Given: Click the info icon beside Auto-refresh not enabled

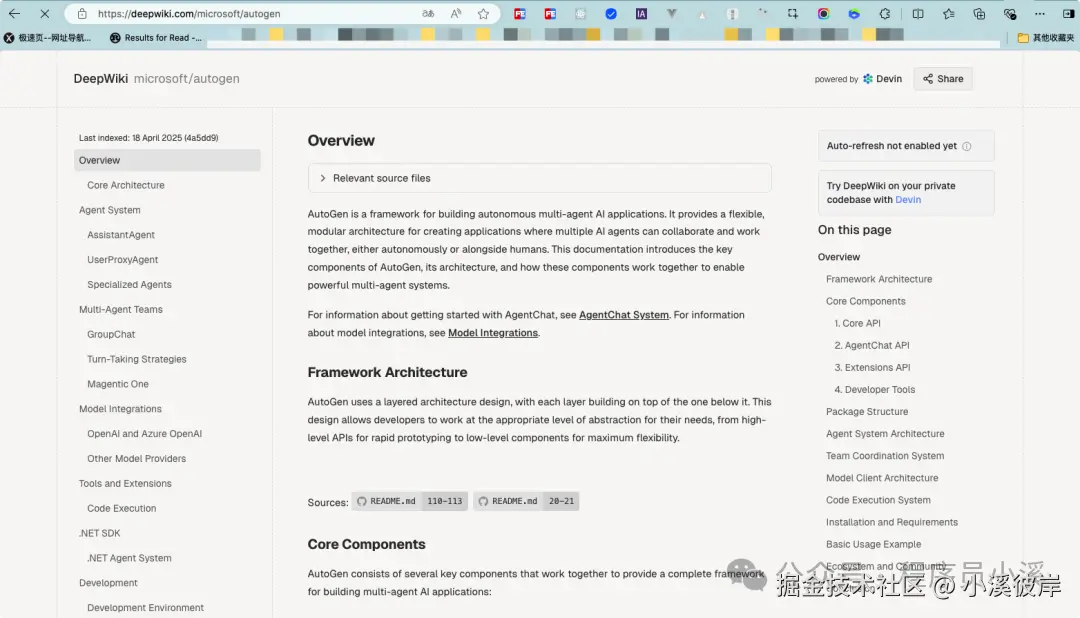Looking at the screenshot, I should pos(966,146).
